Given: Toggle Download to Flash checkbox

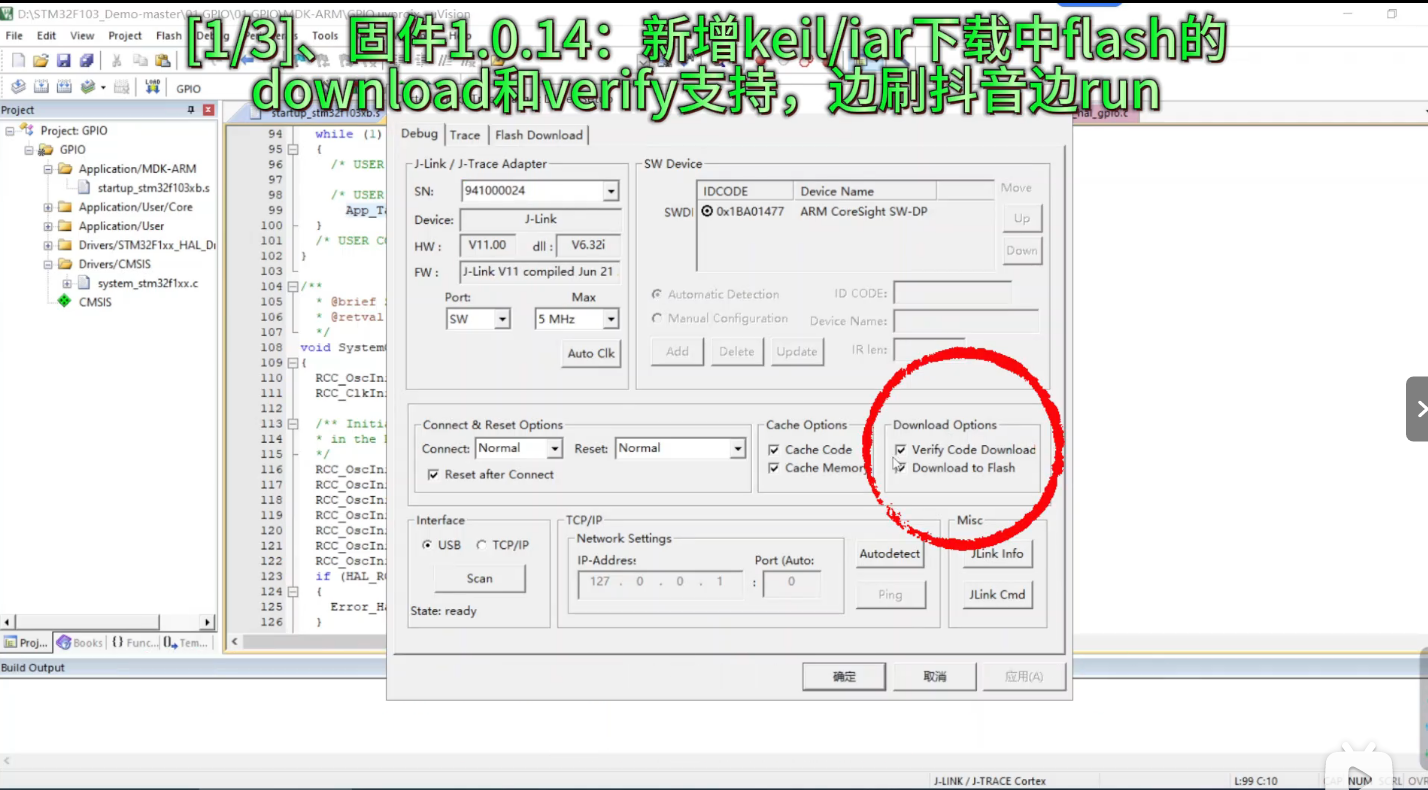Looking at the screenshot, I should pyautogui.click(x=901, y=468).
